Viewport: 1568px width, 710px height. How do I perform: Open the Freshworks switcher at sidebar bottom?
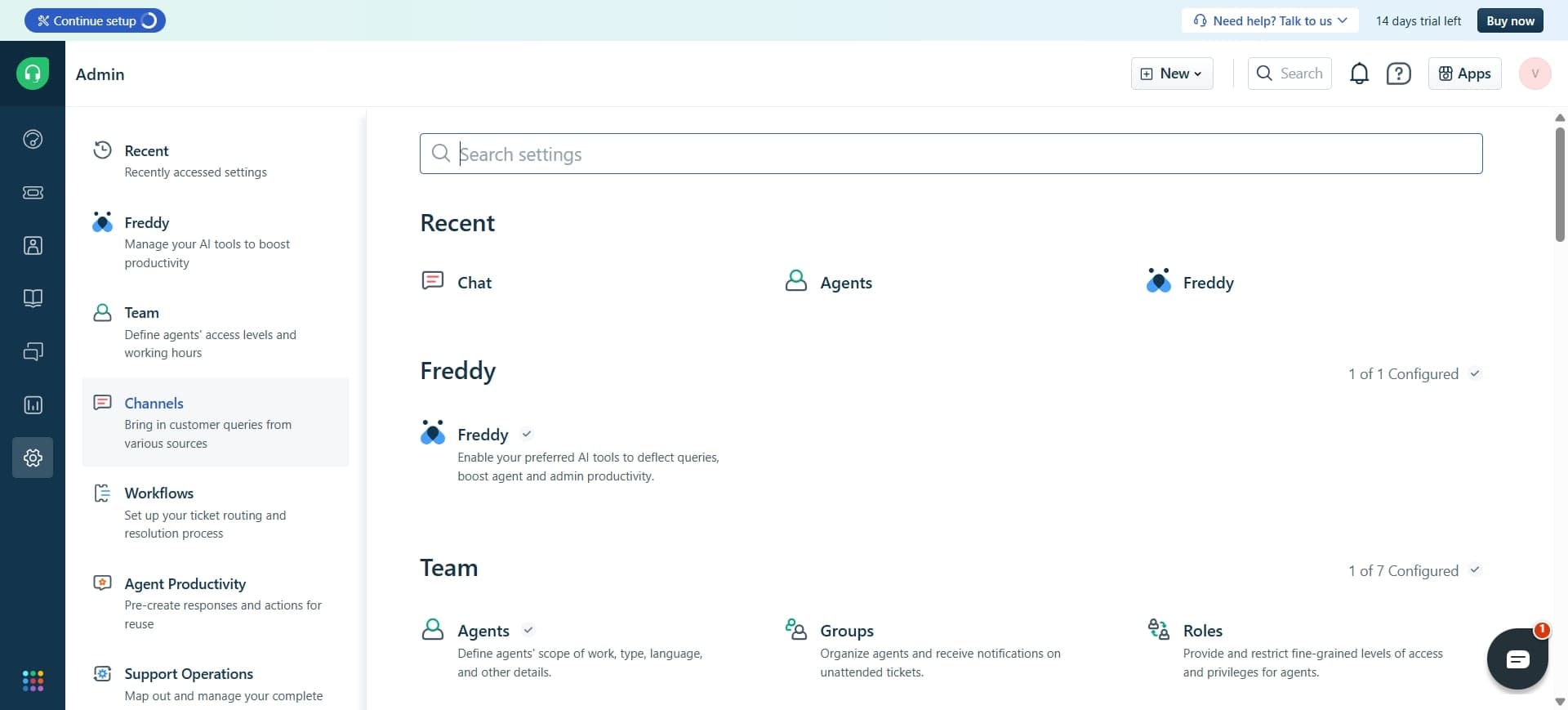tap(32, 681)
